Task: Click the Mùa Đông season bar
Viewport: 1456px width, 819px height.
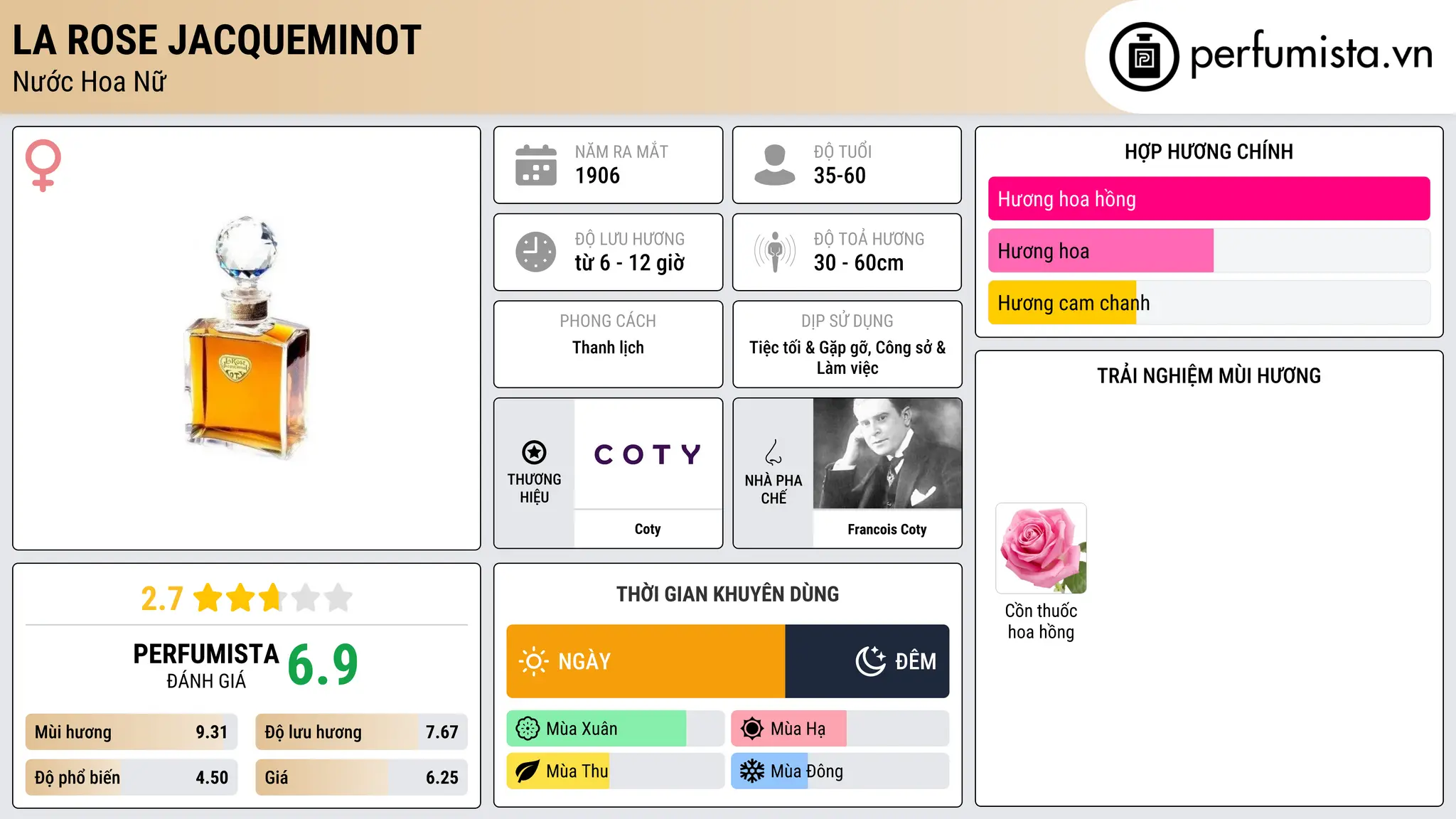Action: pyautogui.click(x=840, y=771)
